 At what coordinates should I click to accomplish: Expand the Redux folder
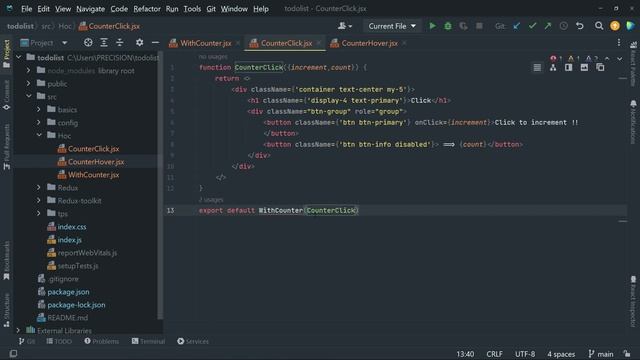pos(39,187)
